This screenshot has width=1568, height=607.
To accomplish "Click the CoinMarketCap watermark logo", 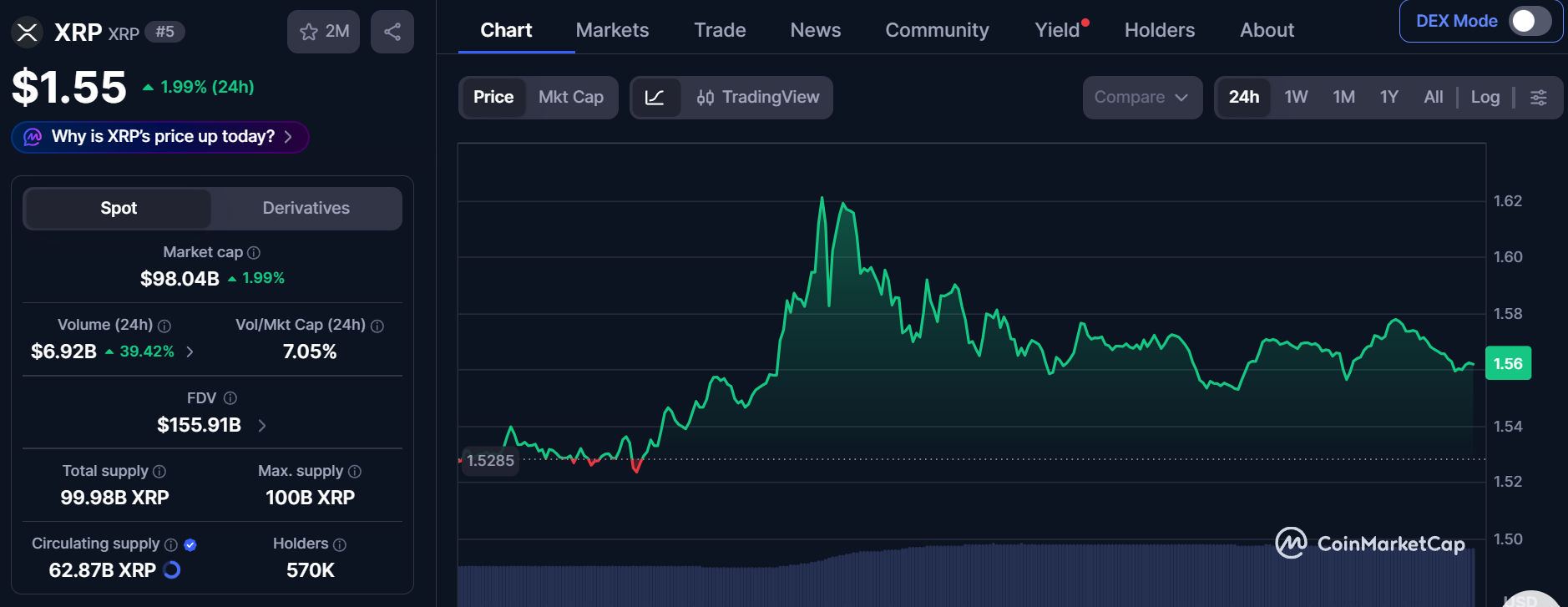I will pos(1370,544).
